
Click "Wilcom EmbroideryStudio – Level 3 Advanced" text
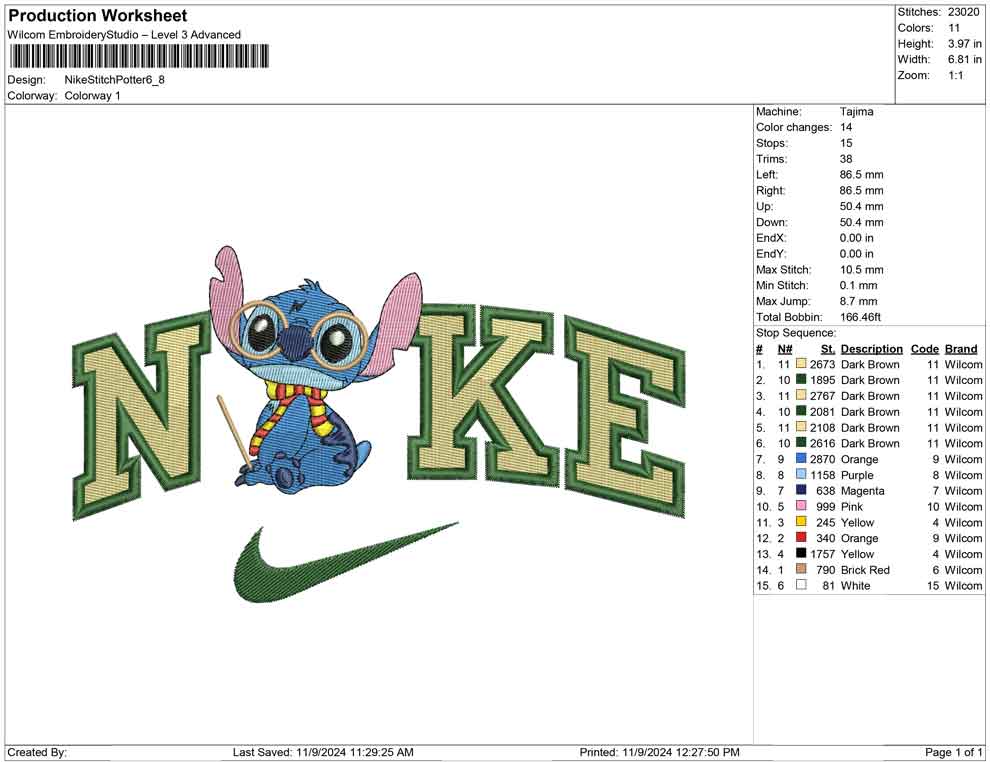(x=124, y=35)
